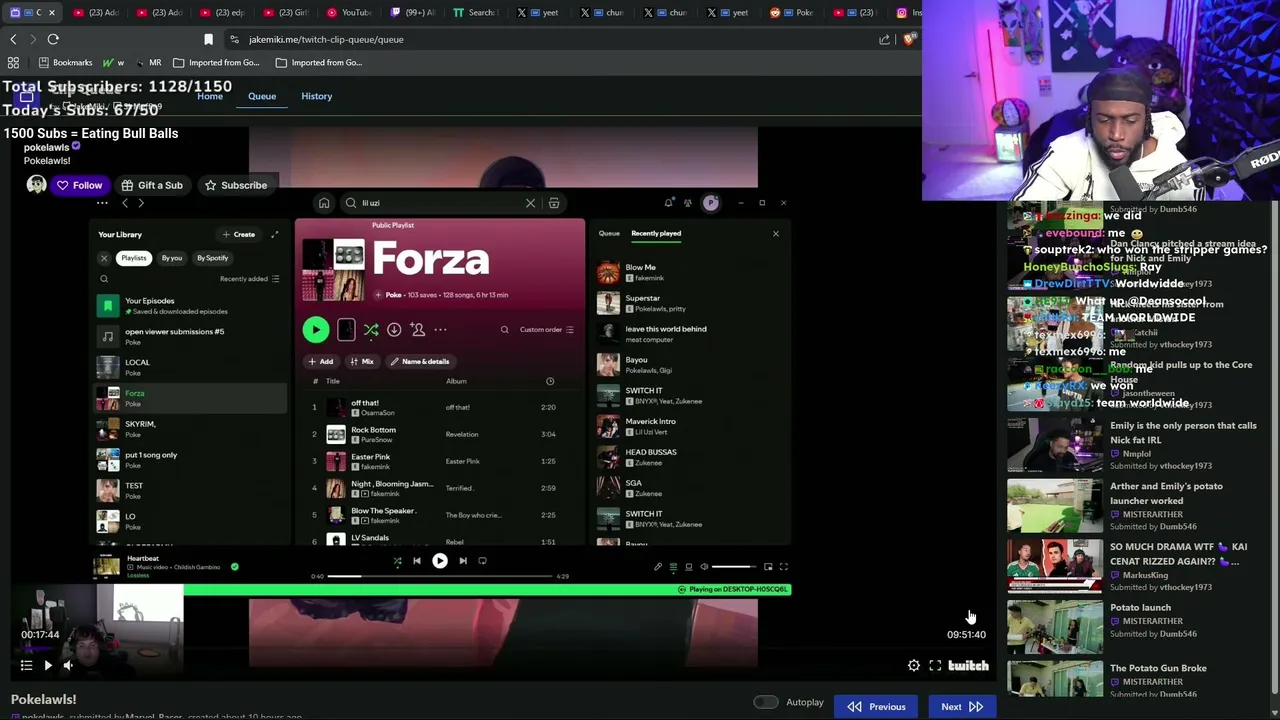Select the Playlists filter chip
This screenshot has width=1280, height=720.
coord(133,258)
